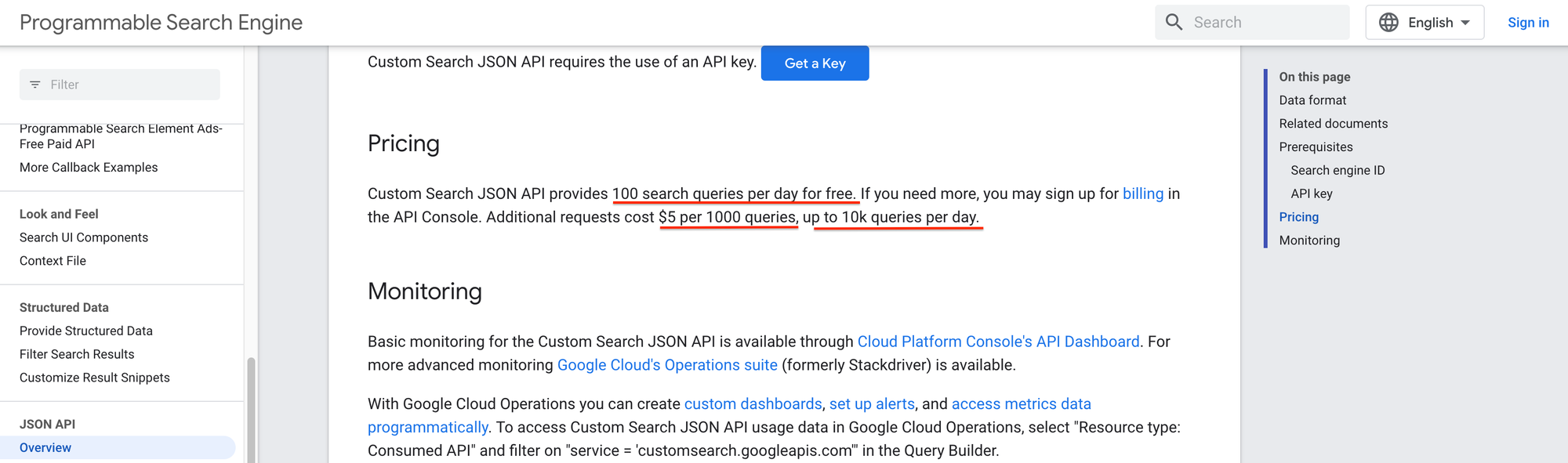
Task: Open the English language dropdown
Action: [x=1425, y=22]
